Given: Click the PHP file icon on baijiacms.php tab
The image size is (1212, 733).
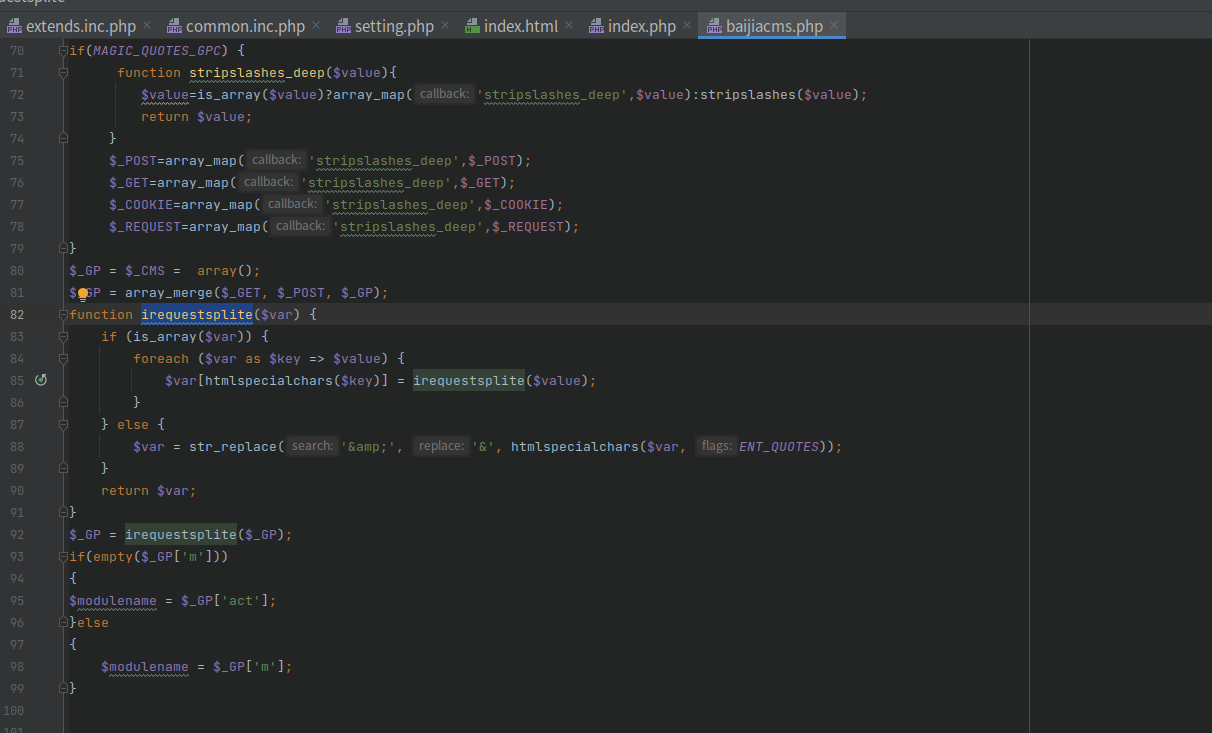Looking at the screenshot, I should pos(715,27).
